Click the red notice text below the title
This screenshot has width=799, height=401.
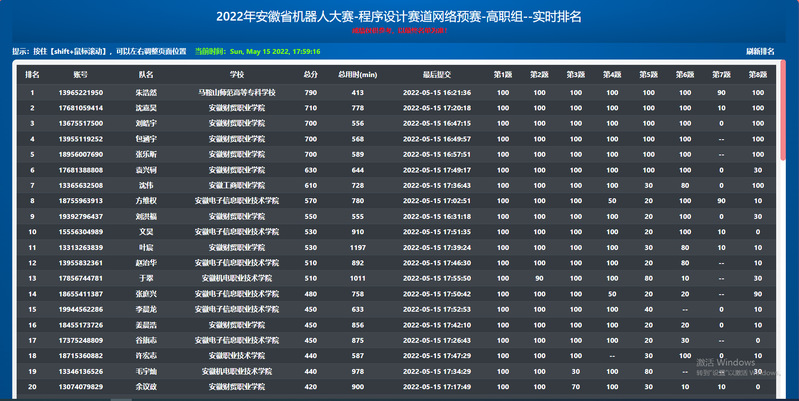click(399, 31)
